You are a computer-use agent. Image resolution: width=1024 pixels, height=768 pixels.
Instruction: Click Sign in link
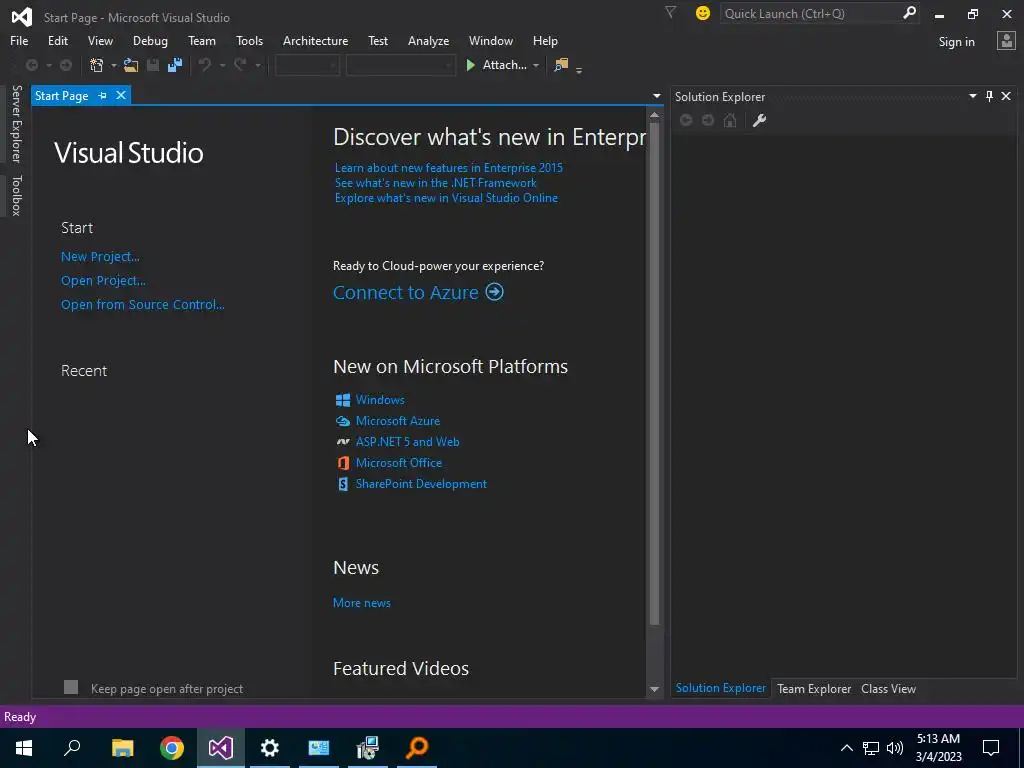(956, 42)
